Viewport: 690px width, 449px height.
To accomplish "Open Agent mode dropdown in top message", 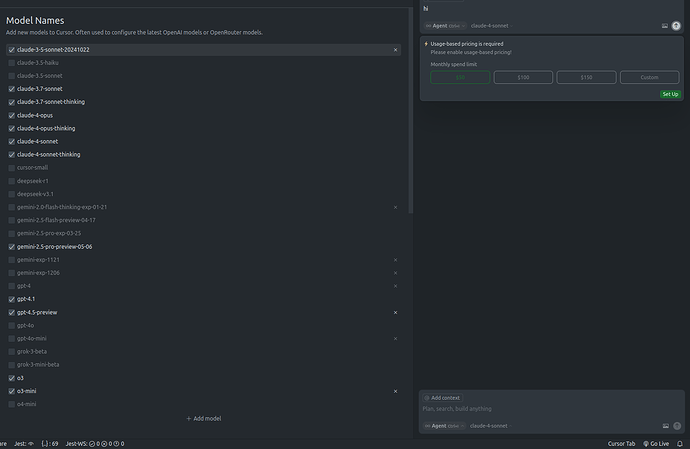I will click(x=445, y=26).
